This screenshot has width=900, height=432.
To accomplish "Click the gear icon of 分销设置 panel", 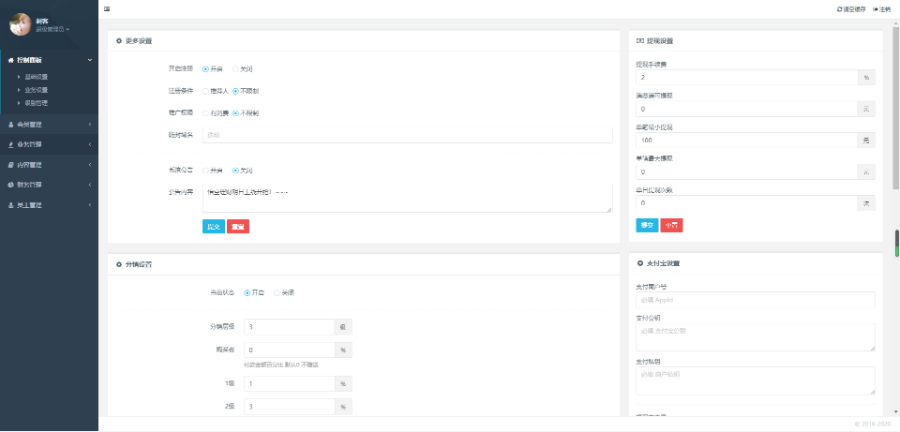I will pyautogui.click(x=119, y=264).
